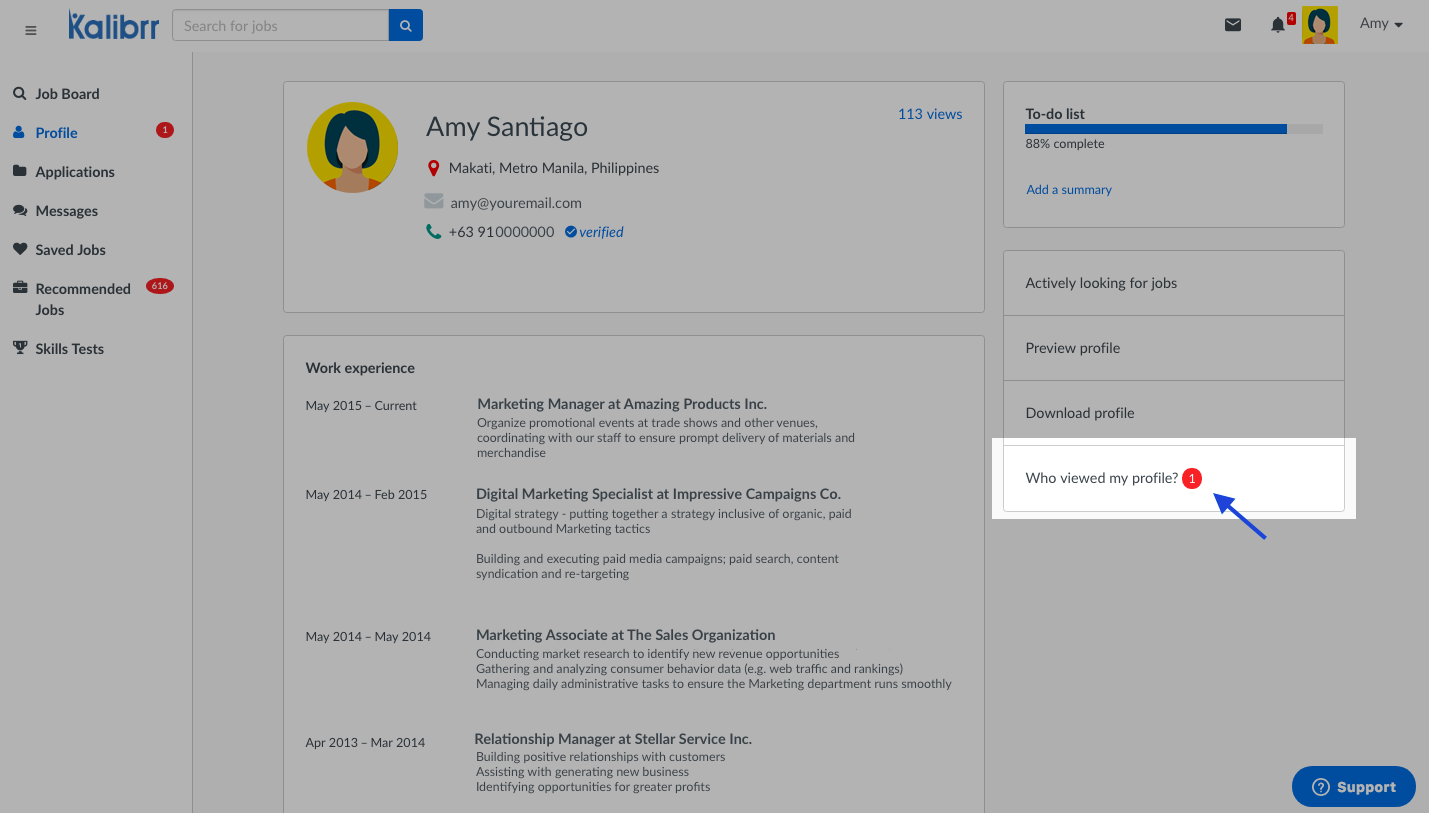Viewport: 1429px width, 813px height.
Task: Open the notifications bell icon
Action: click(1278, 25)
